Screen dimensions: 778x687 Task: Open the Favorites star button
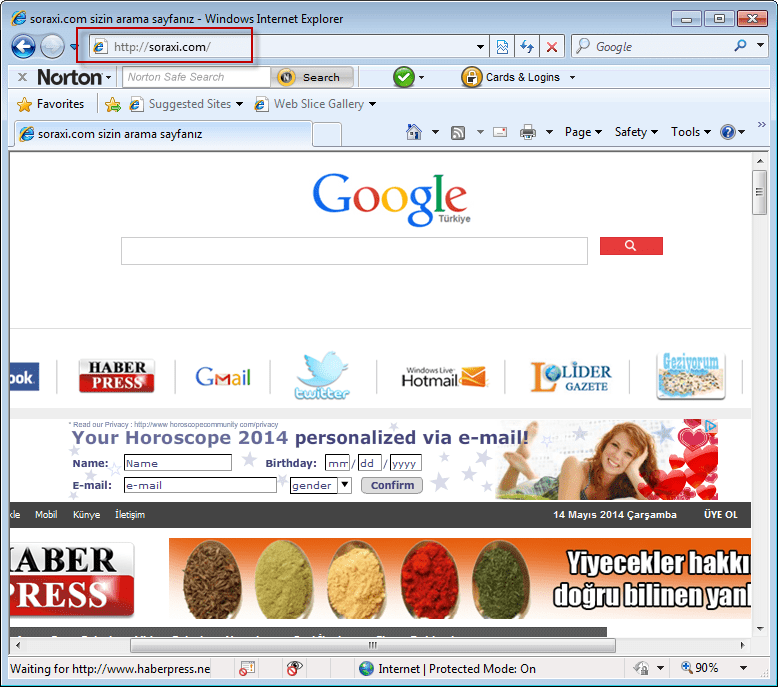51,104
